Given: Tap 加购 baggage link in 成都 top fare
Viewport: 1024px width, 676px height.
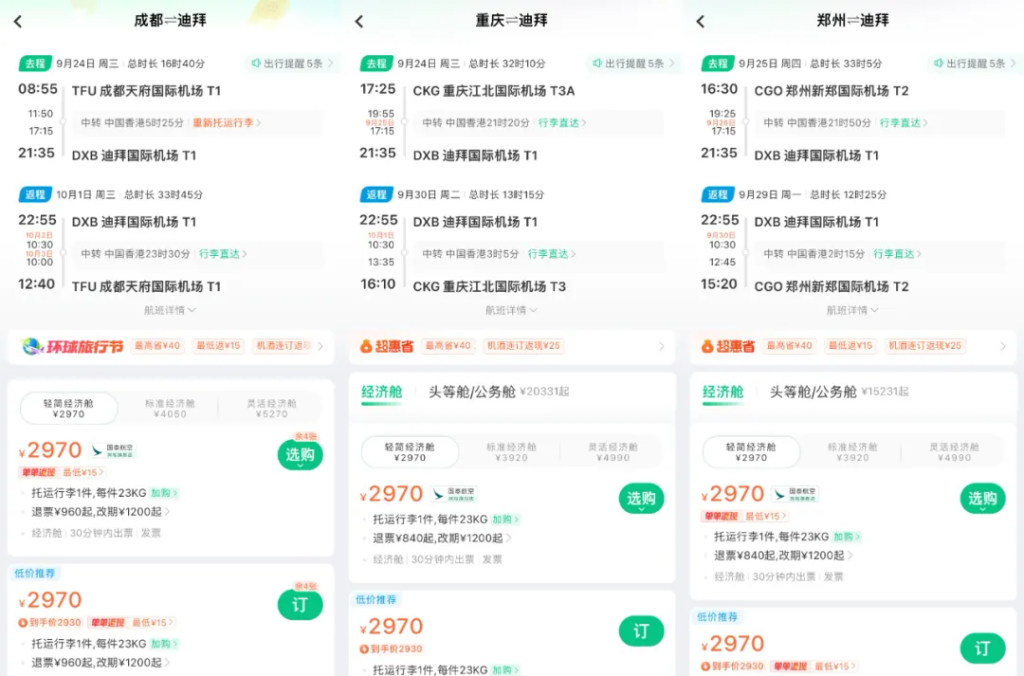Looking at the screenshot, I should pyautogui.click(x=164, y=493).
